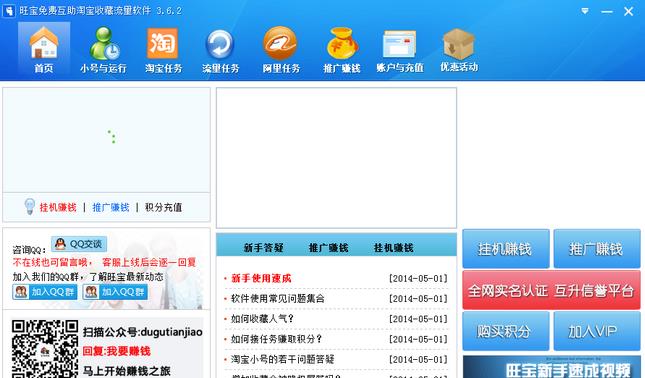The width and height of the screenshot is (645, 378).
Task: Click the light bulb tip icon
Action: [x=30, y=206]
